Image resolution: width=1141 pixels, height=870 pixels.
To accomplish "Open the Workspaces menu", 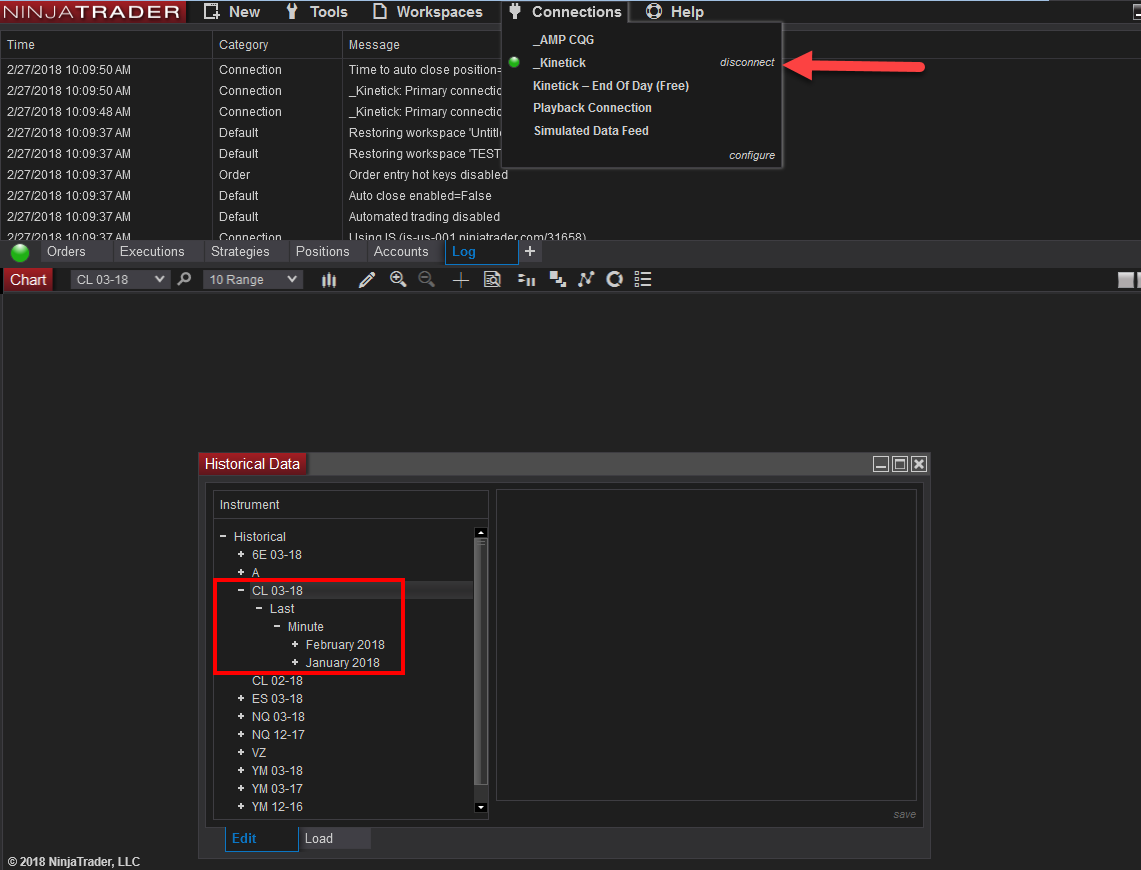I will pos(427,12).
